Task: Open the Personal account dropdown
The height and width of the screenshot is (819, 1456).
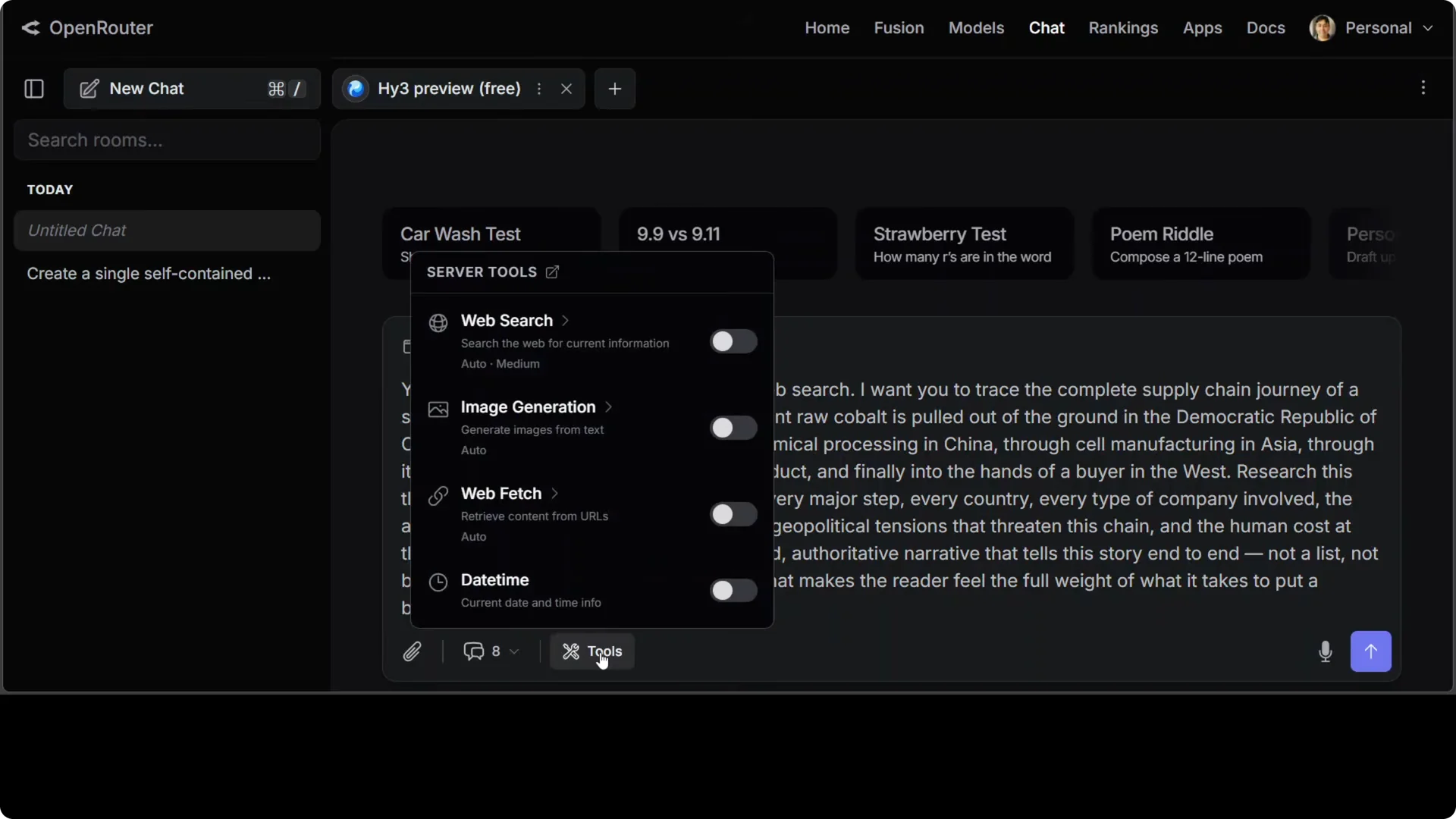Action: point(1373,28)
